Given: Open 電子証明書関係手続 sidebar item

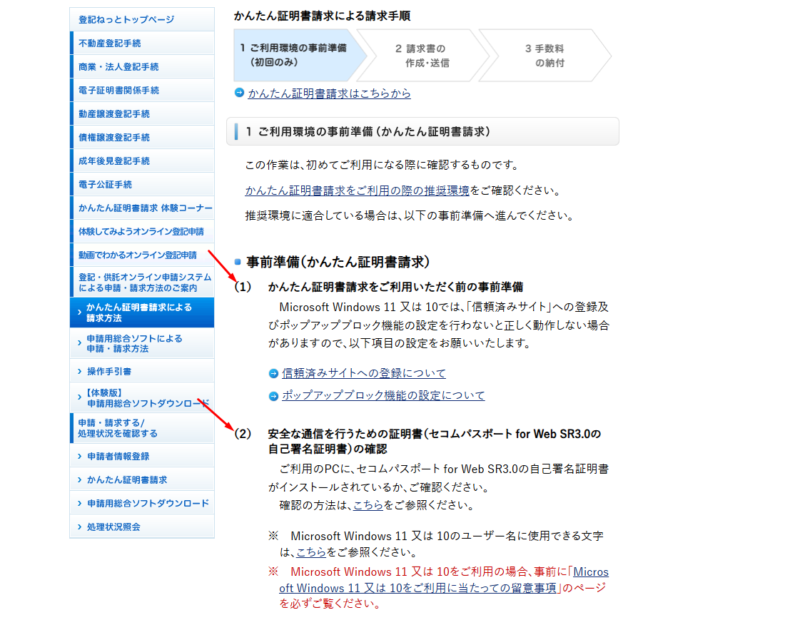Looking at the screenshot, I should [x=118, y=90].
